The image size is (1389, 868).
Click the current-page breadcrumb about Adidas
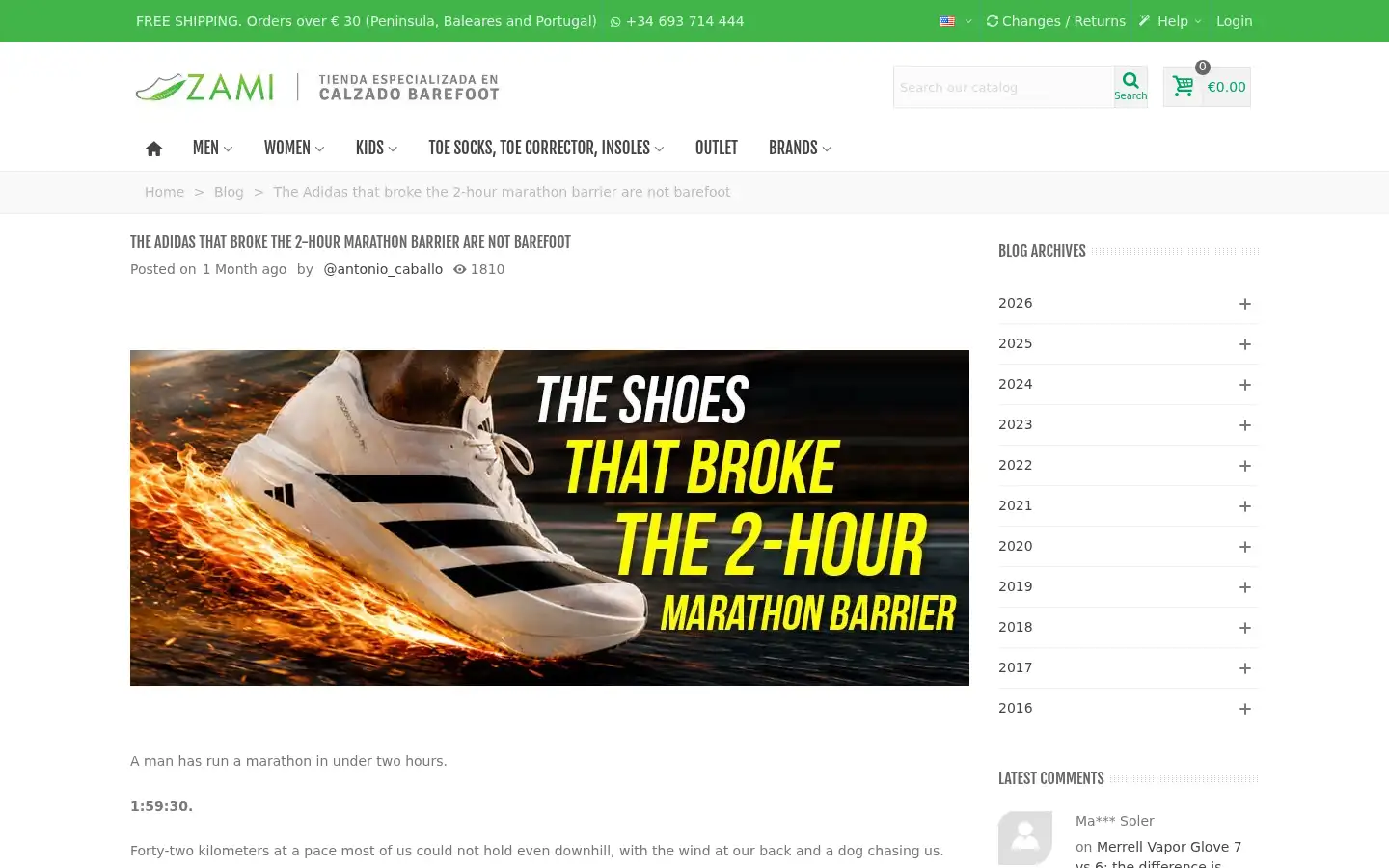(x=502, y=192)
